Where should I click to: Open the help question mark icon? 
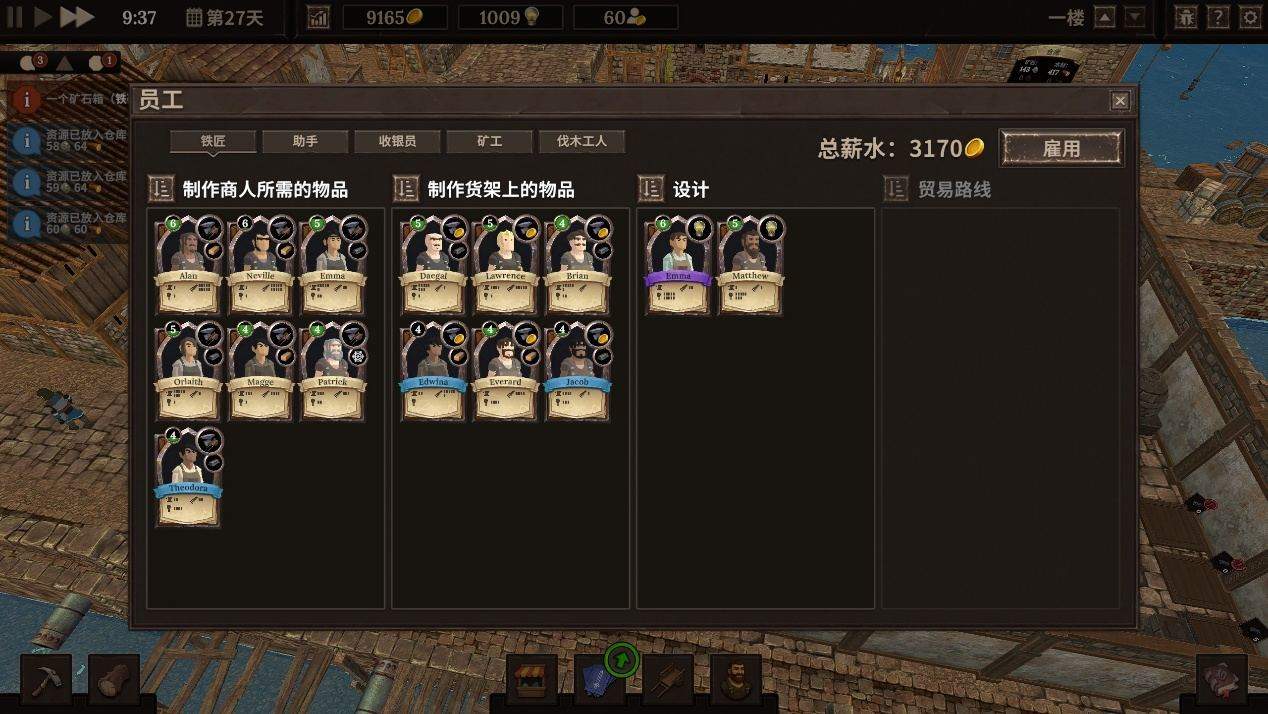pos(1218,17)
